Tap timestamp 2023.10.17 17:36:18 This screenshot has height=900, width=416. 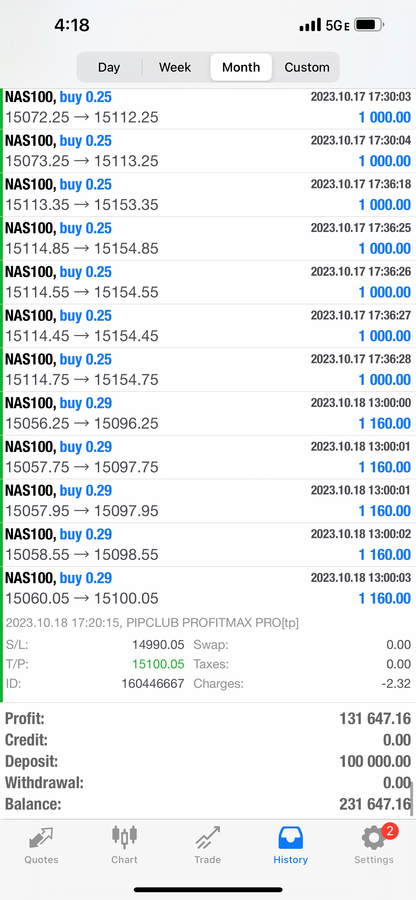pos(361,184)
